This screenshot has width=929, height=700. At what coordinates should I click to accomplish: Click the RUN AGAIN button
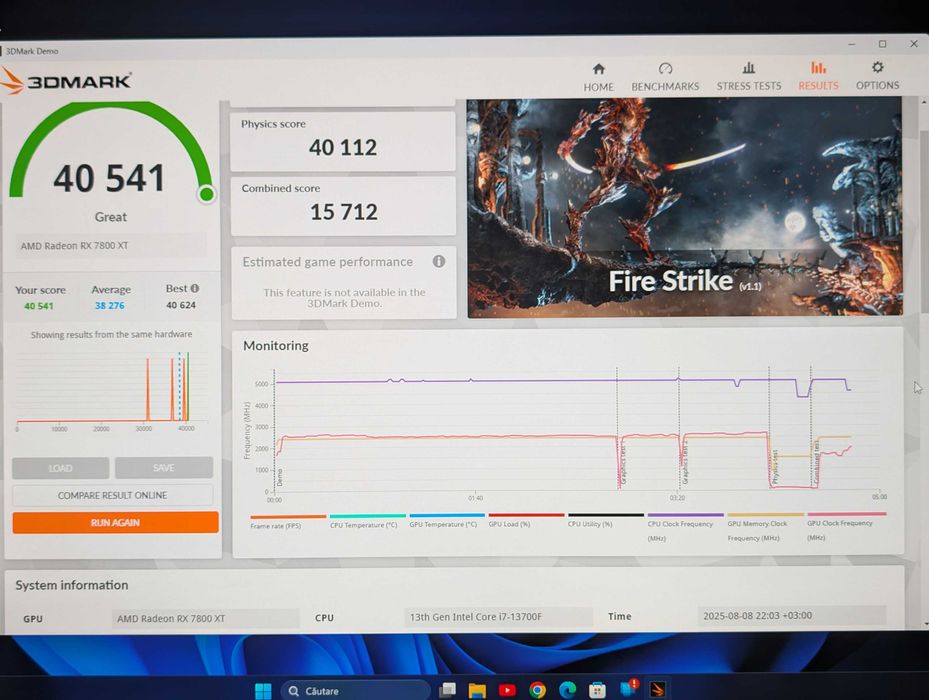pos(116,522)
